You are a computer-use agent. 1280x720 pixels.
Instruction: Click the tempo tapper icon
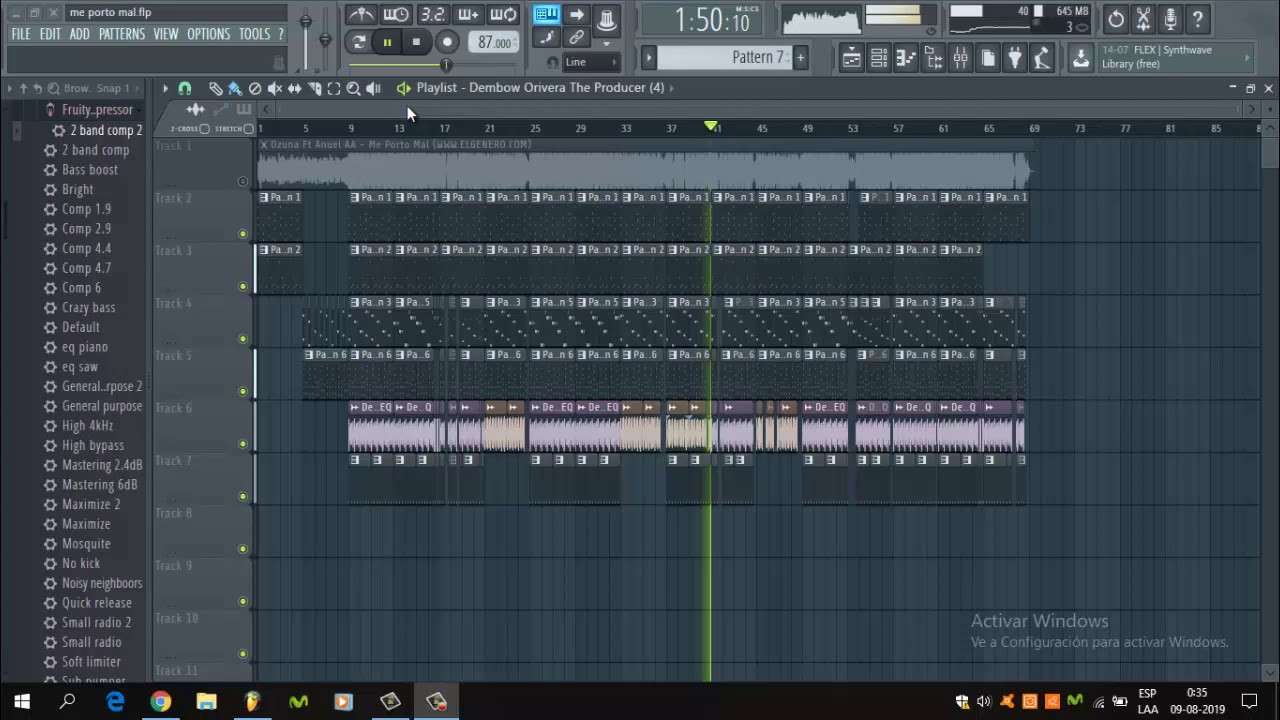[1042, 58]
